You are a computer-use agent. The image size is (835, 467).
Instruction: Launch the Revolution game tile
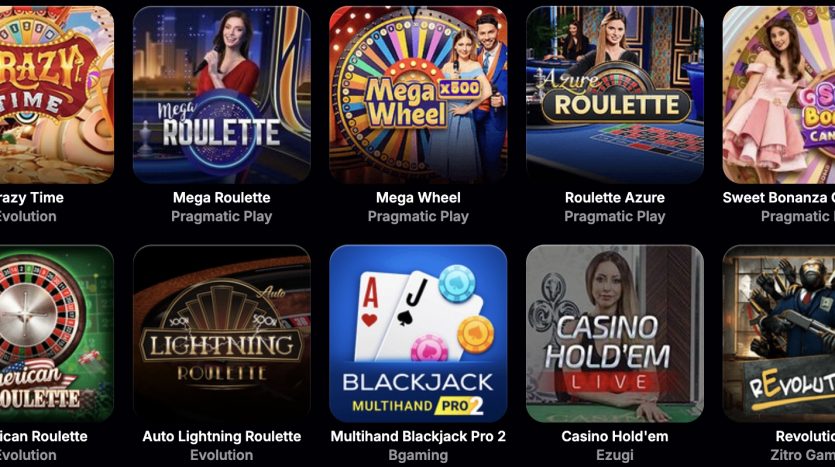(x=779, y=333)
